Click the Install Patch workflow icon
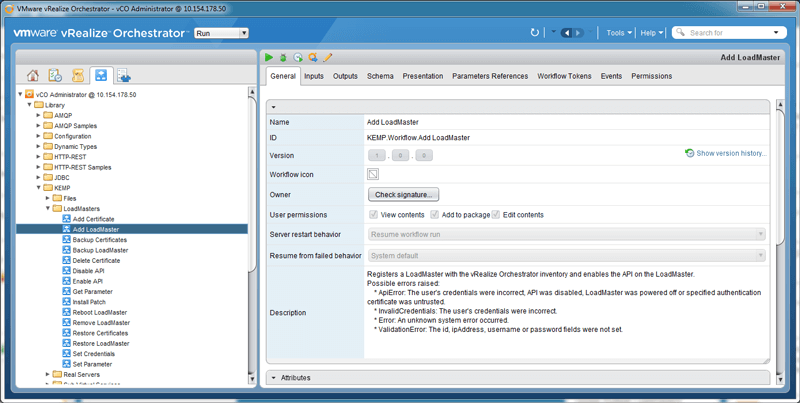This screenshot has width=800, height=403. coord(66,302)
